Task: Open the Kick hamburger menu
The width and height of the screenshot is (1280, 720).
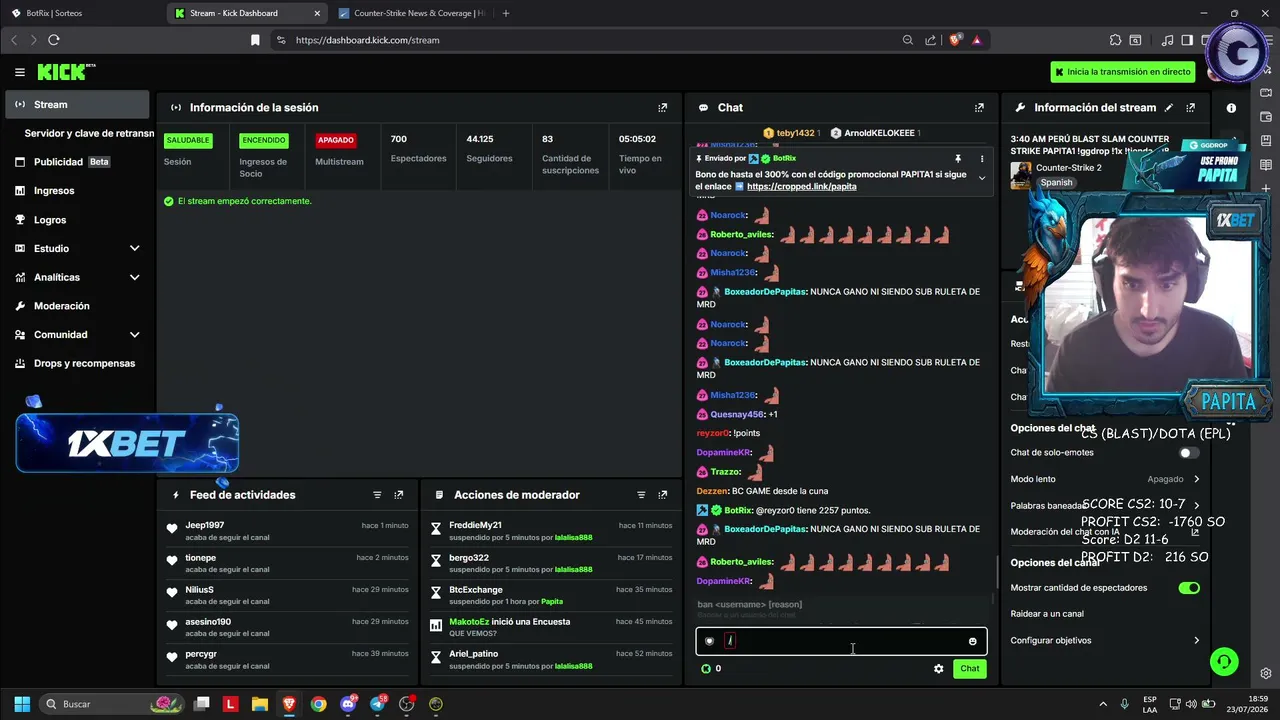Action: pos(19,72)
